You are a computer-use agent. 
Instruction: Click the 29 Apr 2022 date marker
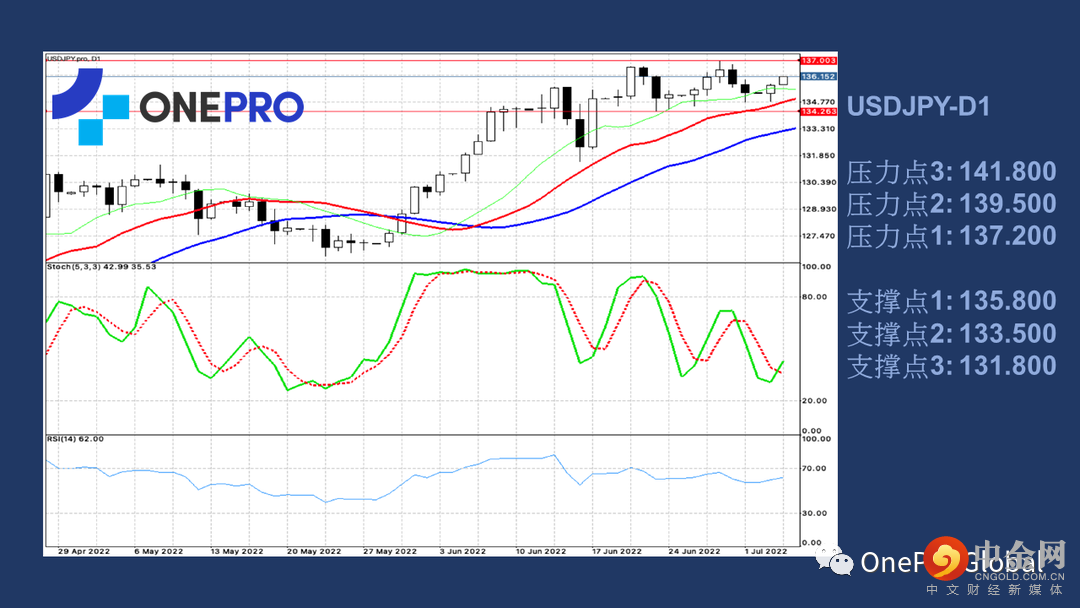(82, 550)
